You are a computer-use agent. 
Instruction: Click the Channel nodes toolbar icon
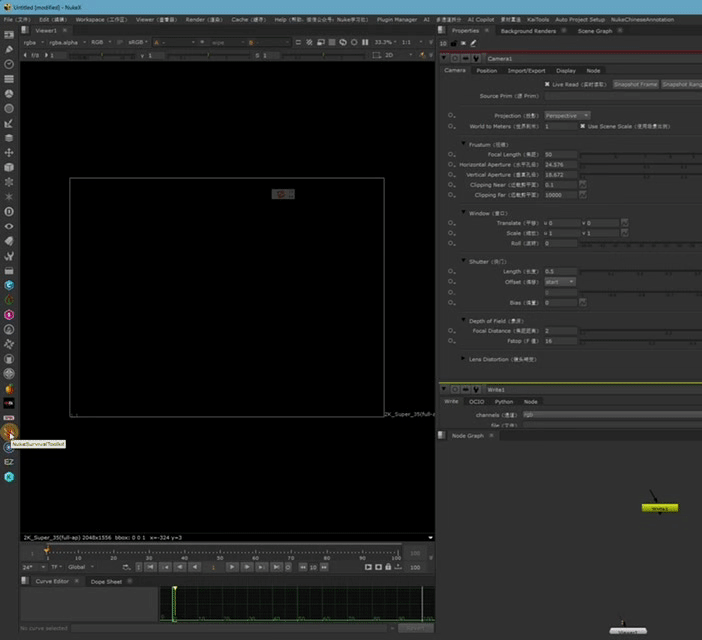[x=9, y=79]
